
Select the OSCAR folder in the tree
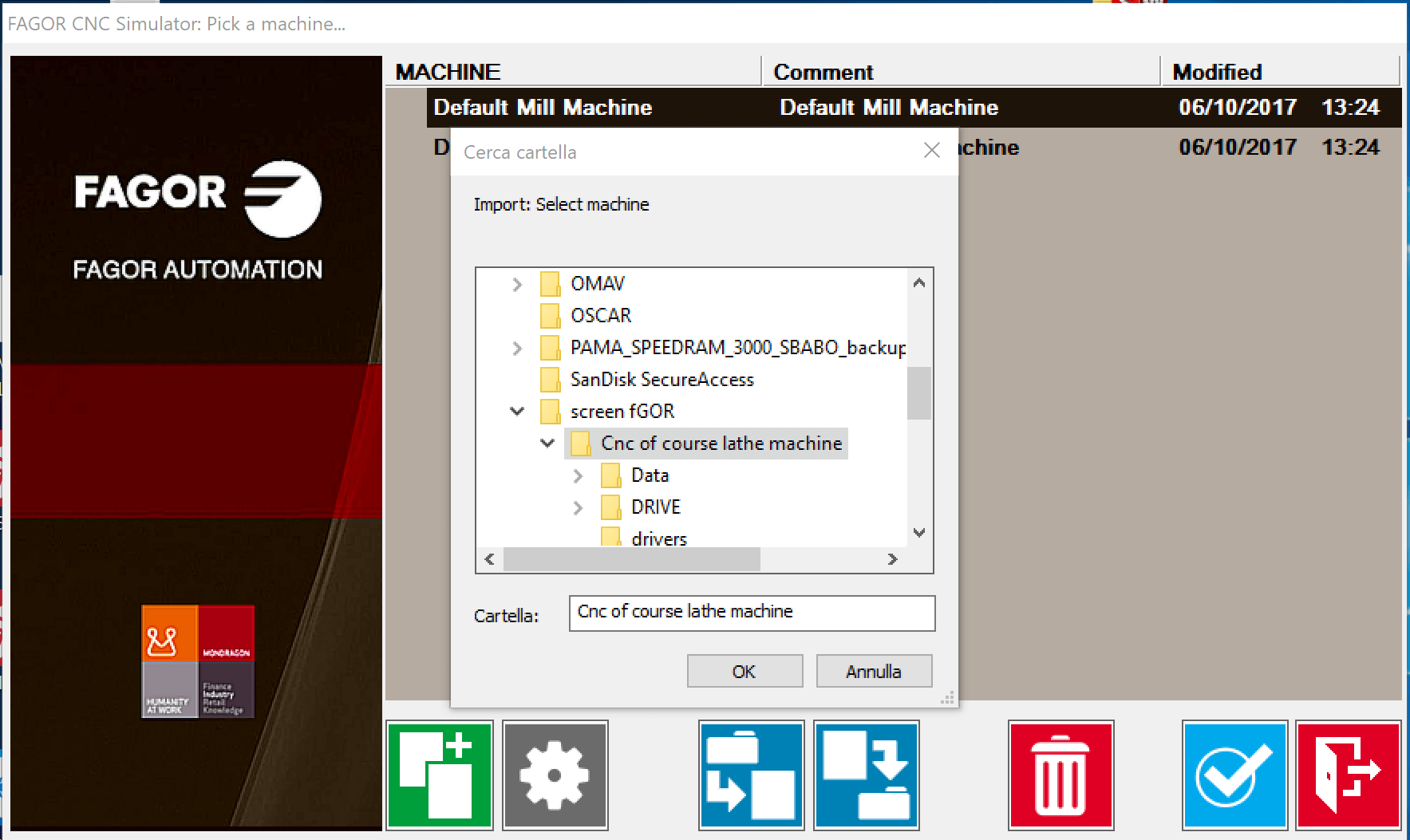[x=600, y=315]
